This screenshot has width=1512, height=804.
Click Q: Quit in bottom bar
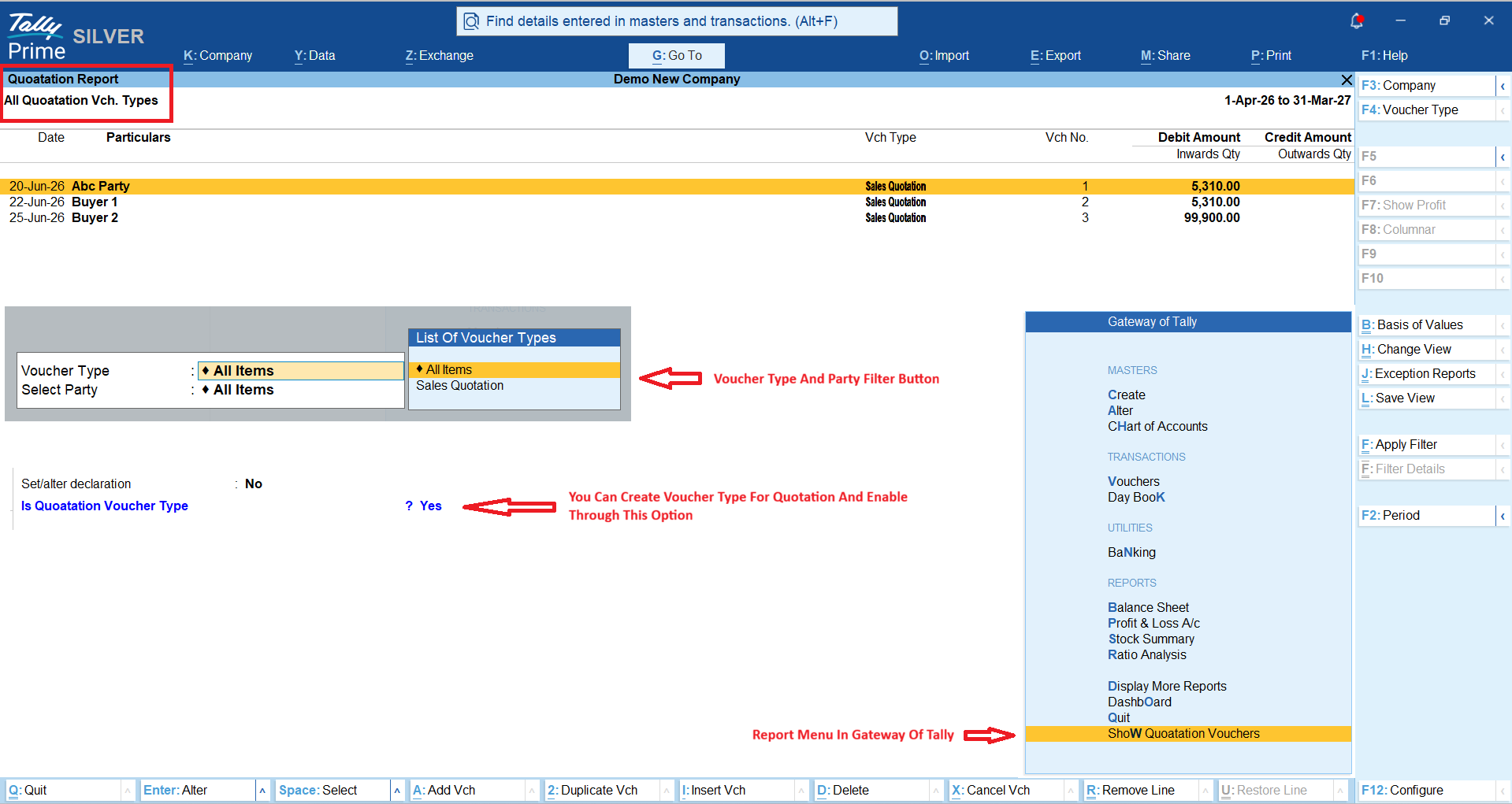[x=63, y=791]
